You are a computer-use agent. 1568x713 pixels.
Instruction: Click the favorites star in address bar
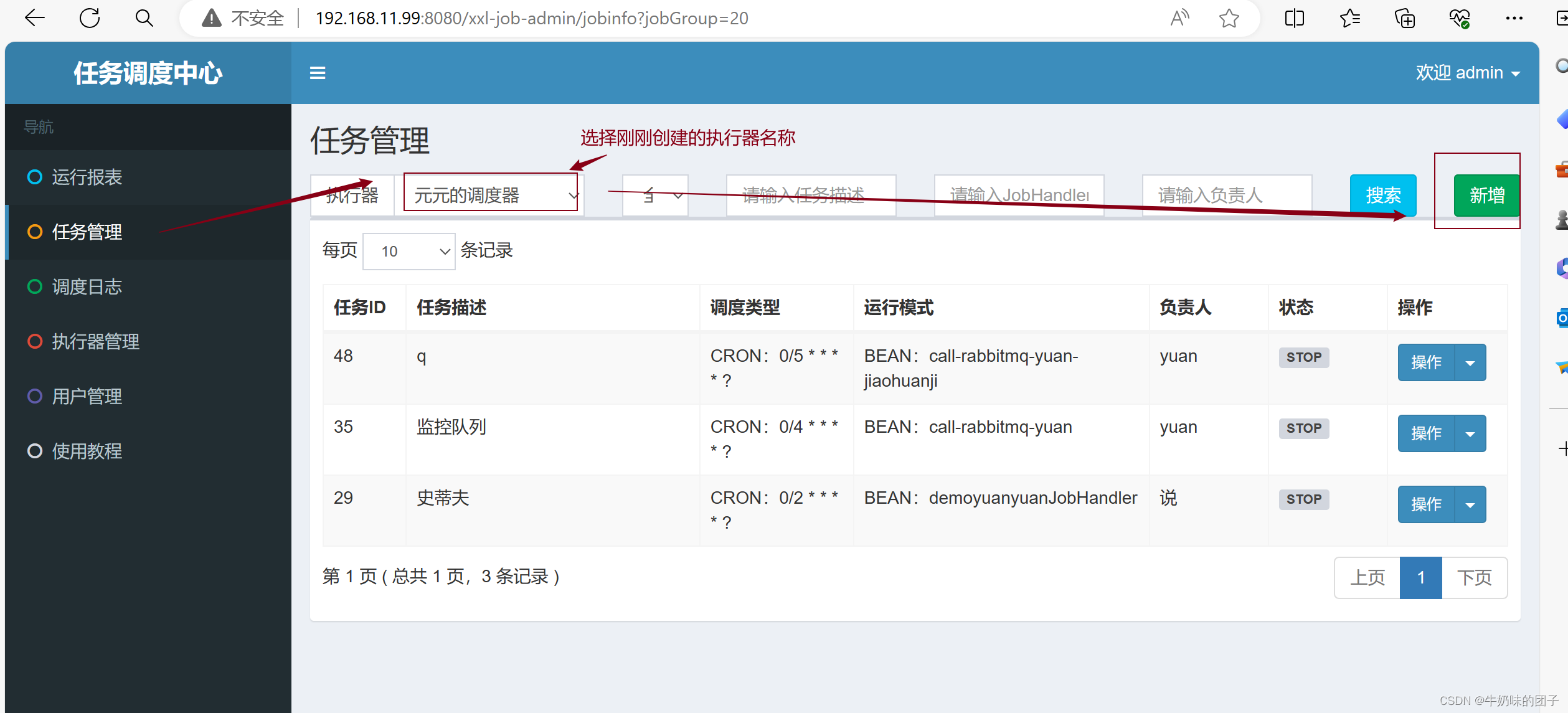[x=1229, y=18]
